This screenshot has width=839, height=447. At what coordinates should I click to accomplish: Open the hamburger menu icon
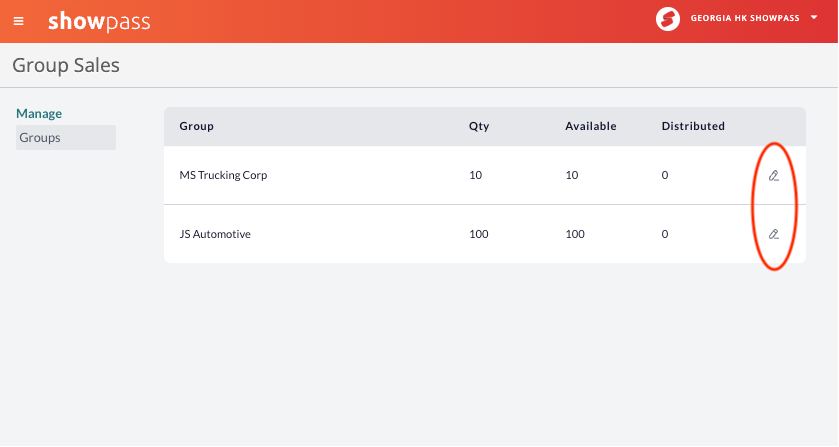pos(19,21)
